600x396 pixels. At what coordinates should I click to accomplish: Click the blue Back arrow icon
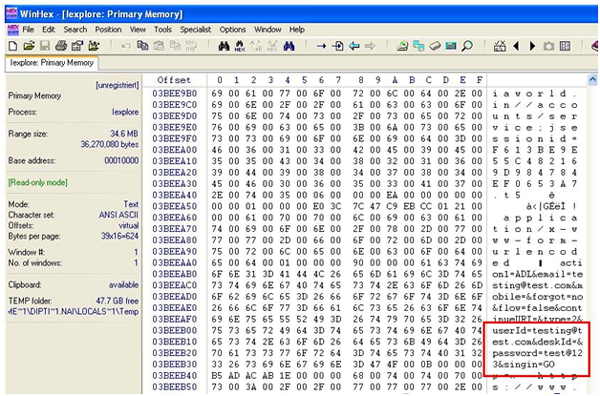coord(354,46)
